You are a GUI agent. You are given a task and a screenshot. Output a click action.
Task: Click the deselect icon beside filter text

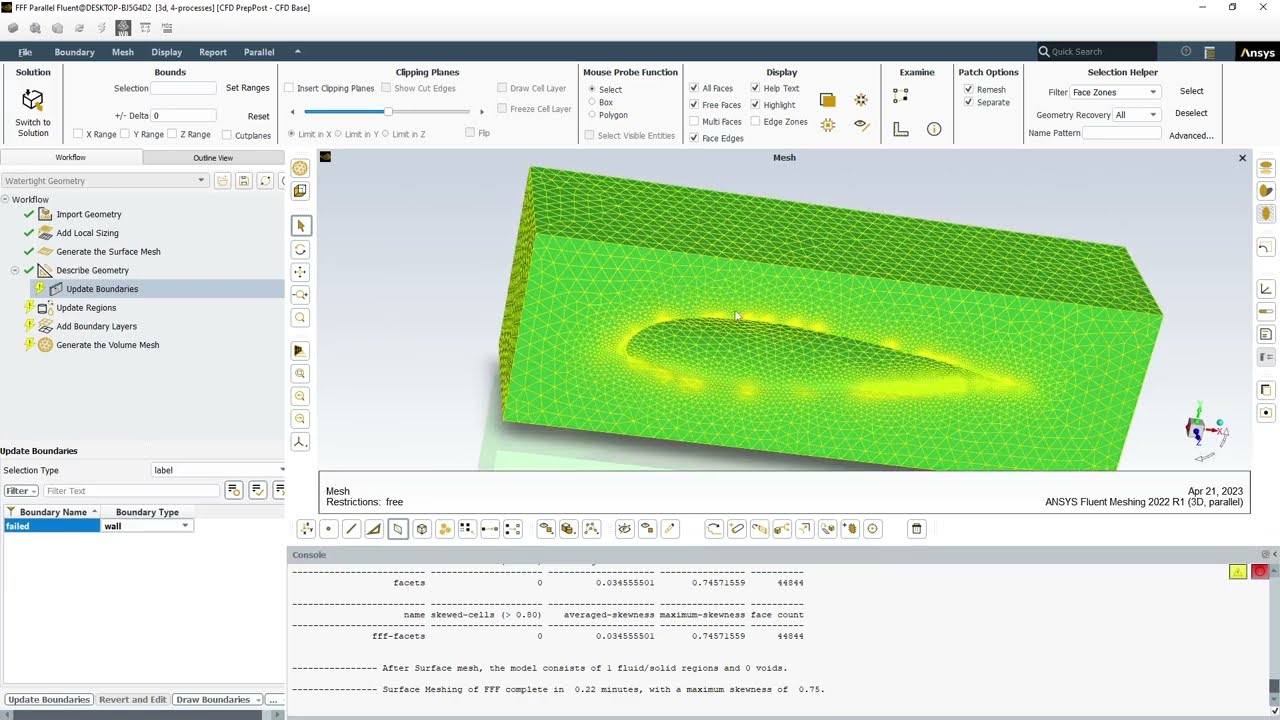(279, 490)
